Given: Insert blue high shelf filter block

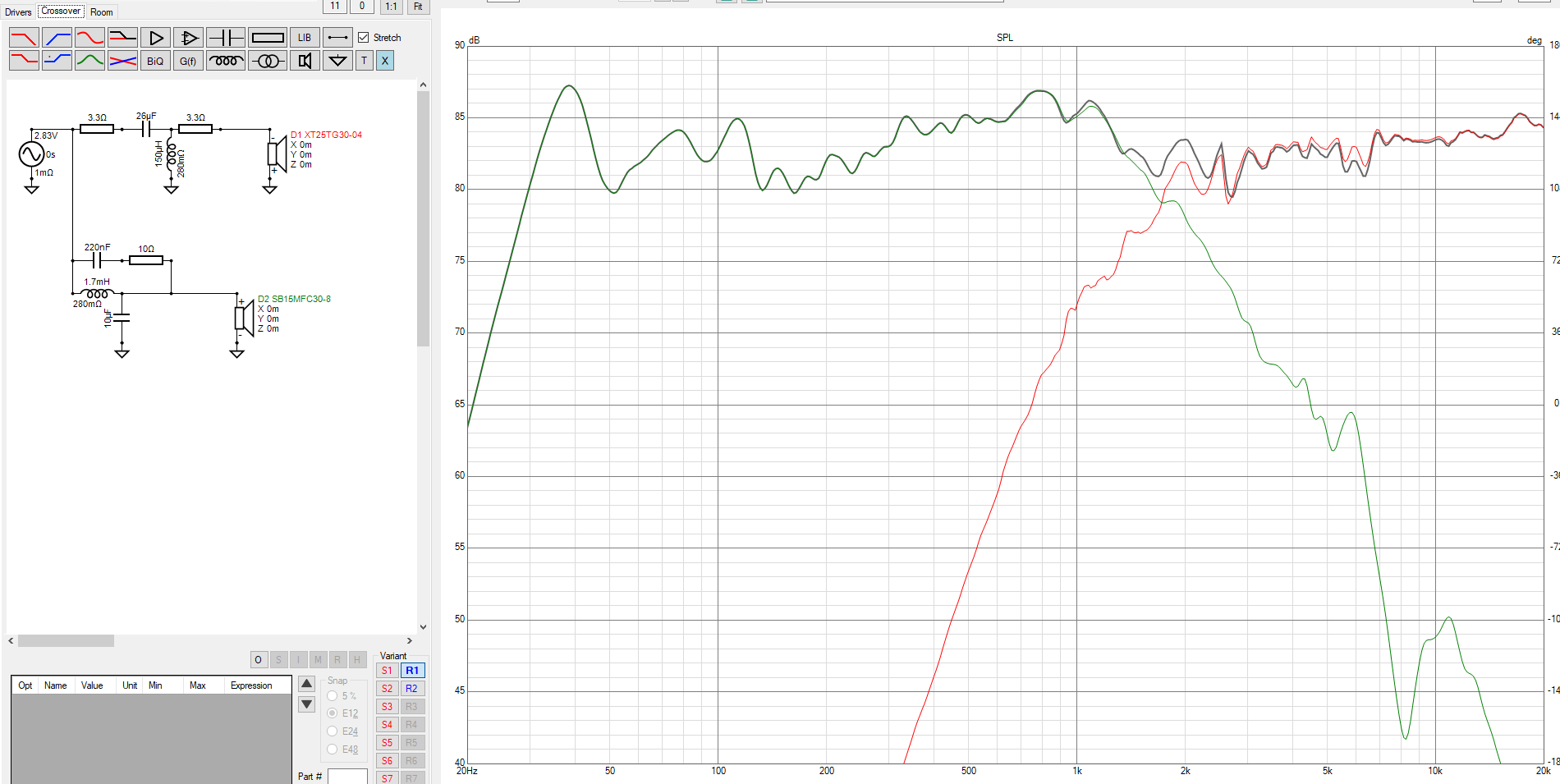Looking at the screenshot, I should (x=57, y=61).
